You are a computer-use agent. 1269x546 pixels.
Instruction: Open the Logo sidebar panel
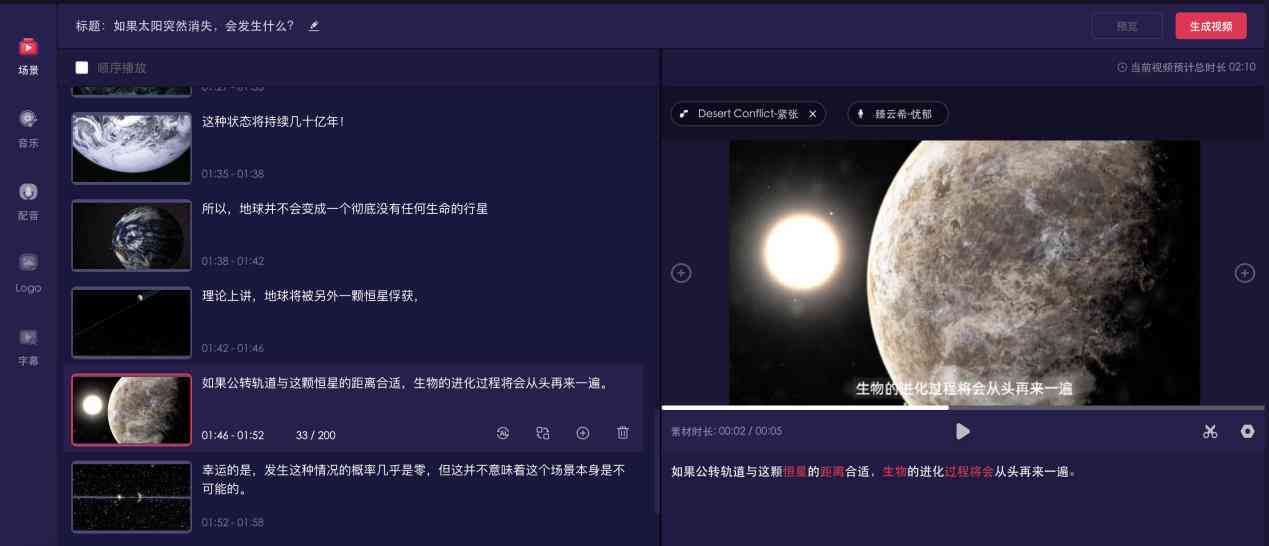pos(28,273)
